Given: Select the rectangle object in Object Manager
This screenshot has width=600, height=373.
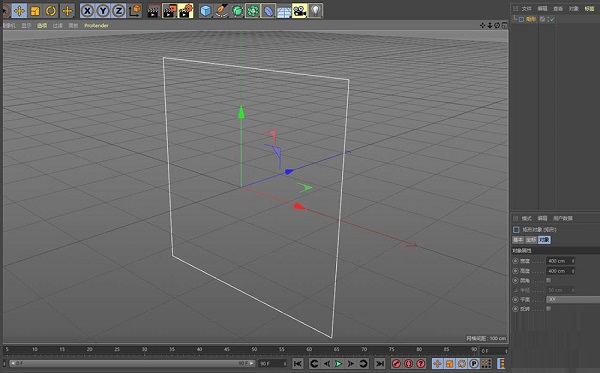Looking at the screenshot, I should coord(531,19).
